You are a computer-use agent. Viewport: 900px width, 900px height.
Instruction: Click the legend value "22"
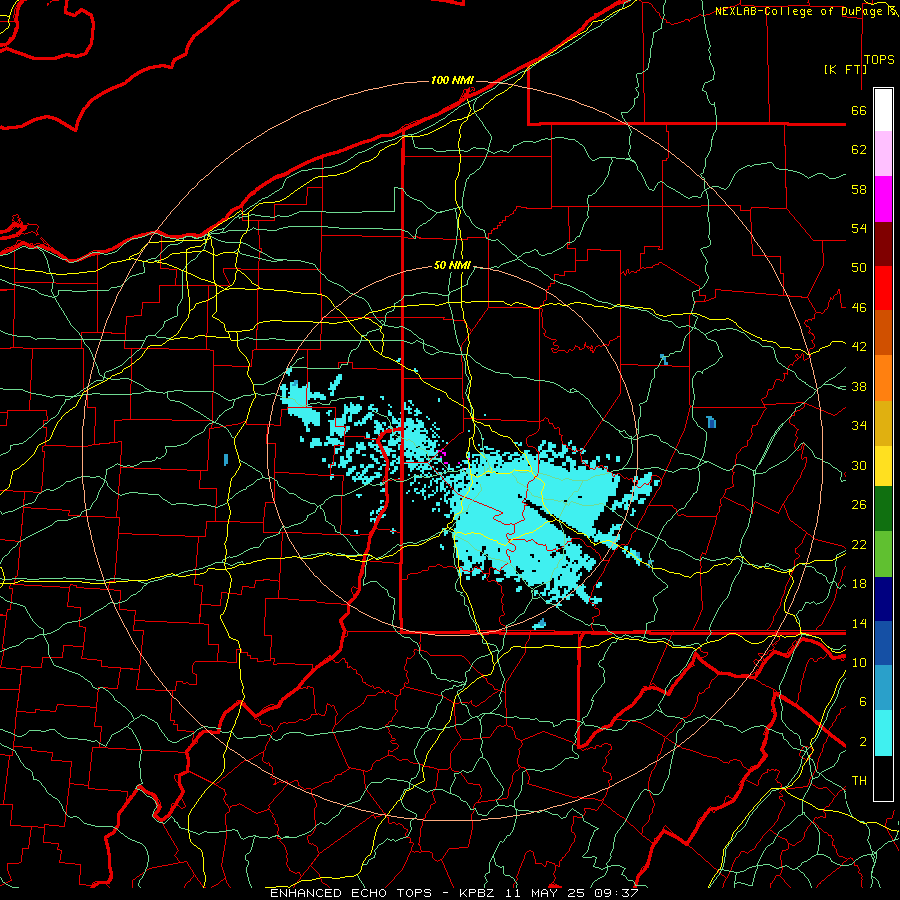pos(859,544)
